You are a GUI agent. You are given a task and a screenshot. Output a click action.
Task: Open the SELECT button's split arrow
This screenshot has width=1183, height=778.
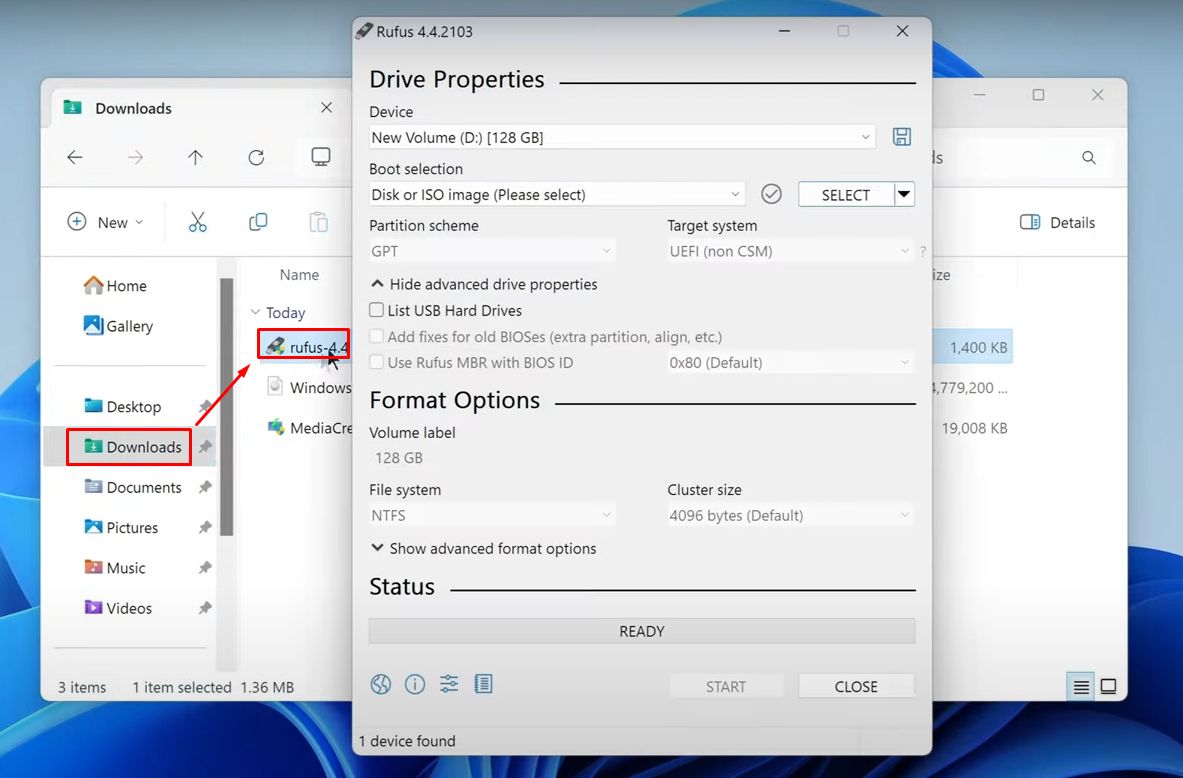[904, 195]
